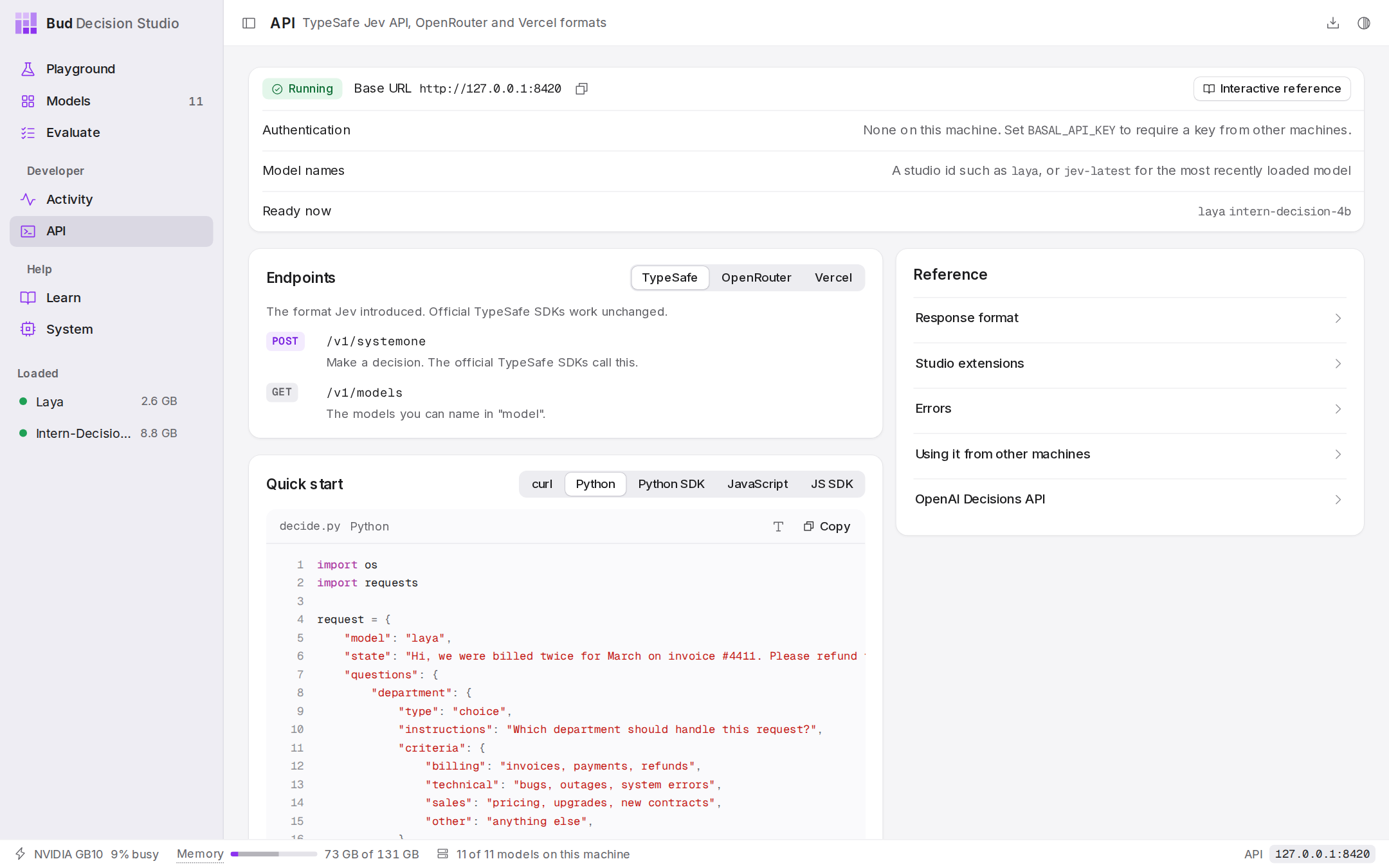Screen dimensions: 1389x868
Task: Switch endpoints format to TypeSafe
Action: [x=669, y=278]
